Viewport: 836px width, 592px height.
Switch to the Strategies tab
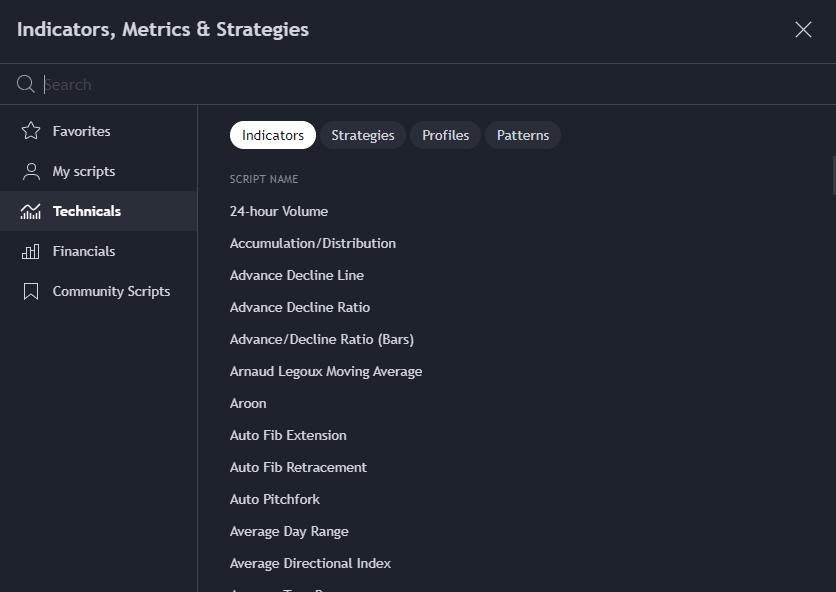(x=362, y=135)
